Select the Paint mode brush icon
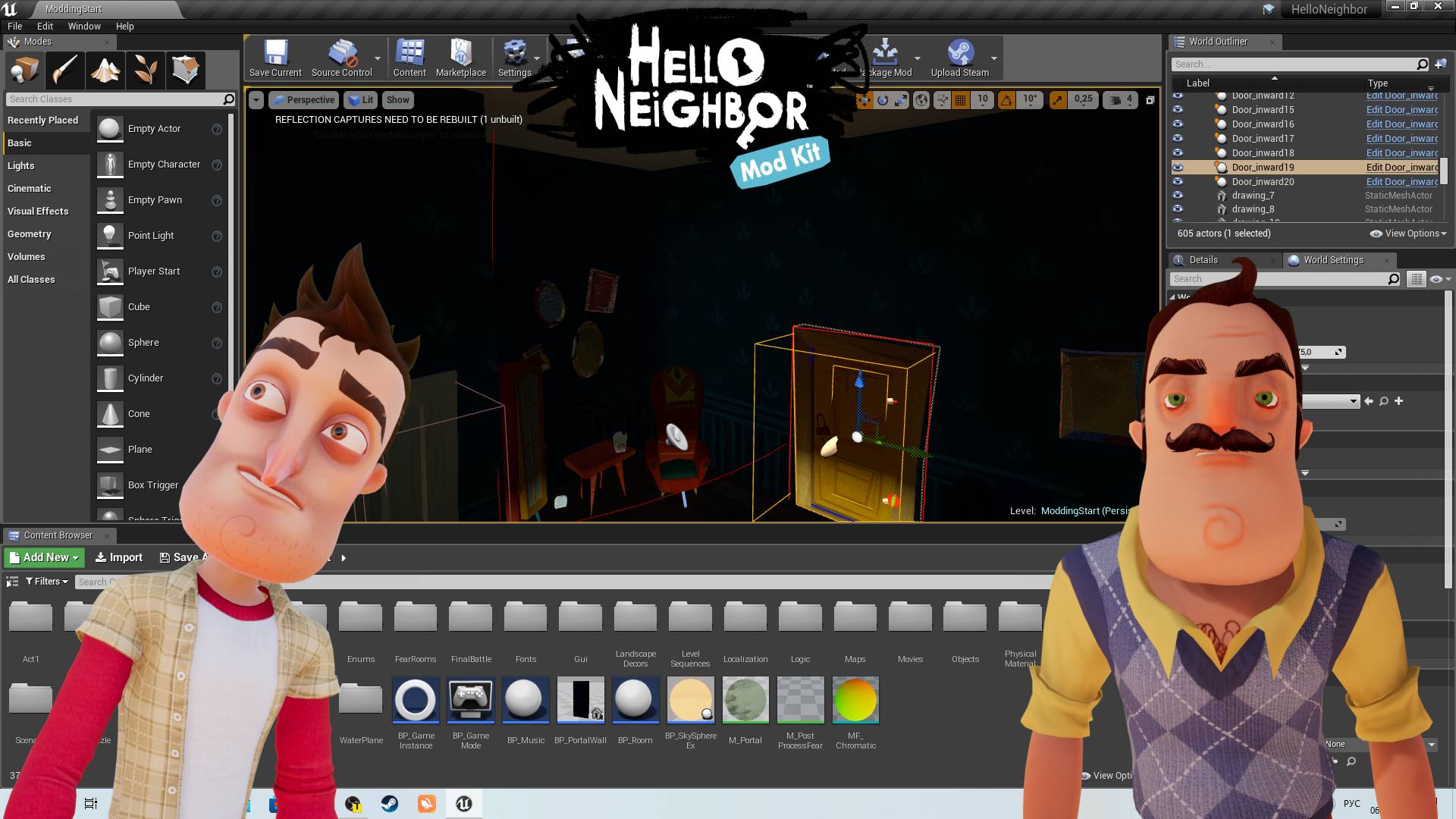1456x819 pixels. pyautogui.click(x=64, y=71)
